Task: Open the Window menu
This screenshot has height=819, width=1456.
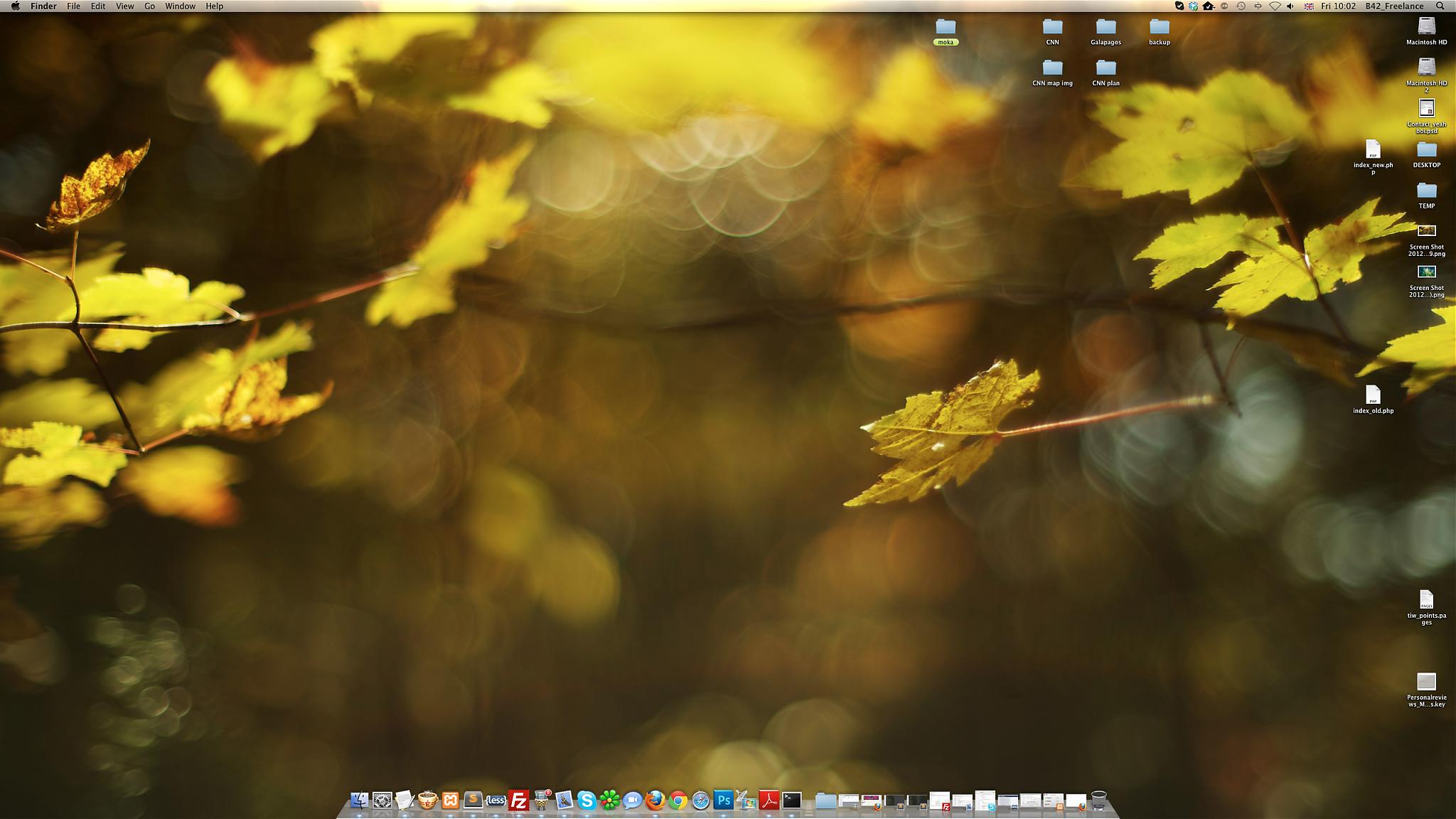Action: point(180,6)
